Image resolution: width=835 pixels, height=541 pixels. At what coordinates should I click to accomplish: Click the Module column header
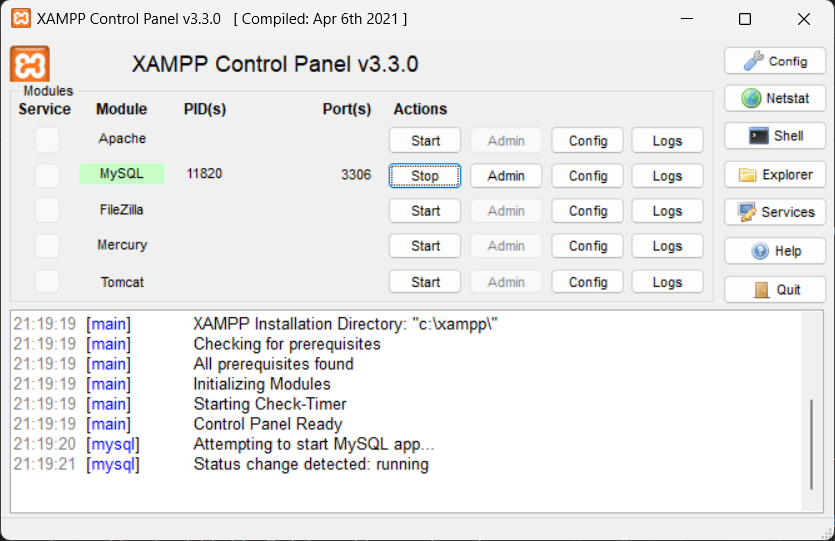click(x=121, y=109)
